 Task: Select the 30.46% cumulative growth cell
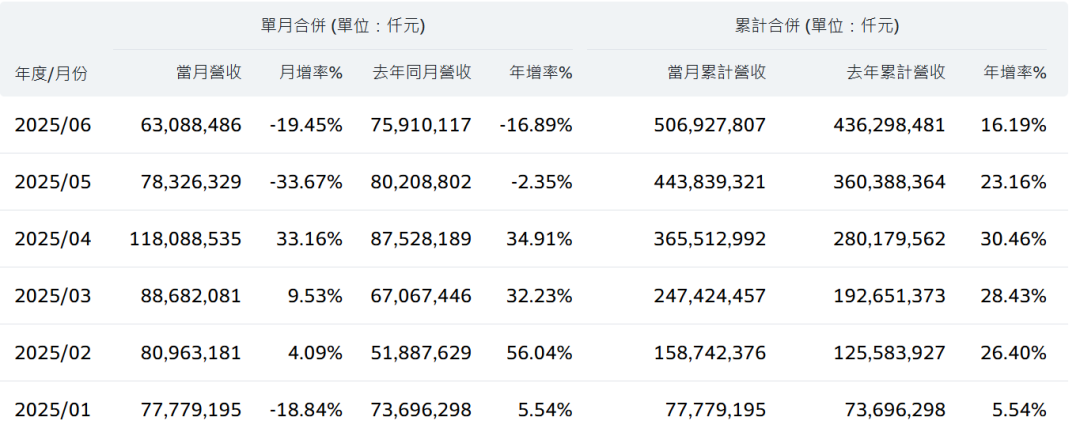tap(1013, 239)
